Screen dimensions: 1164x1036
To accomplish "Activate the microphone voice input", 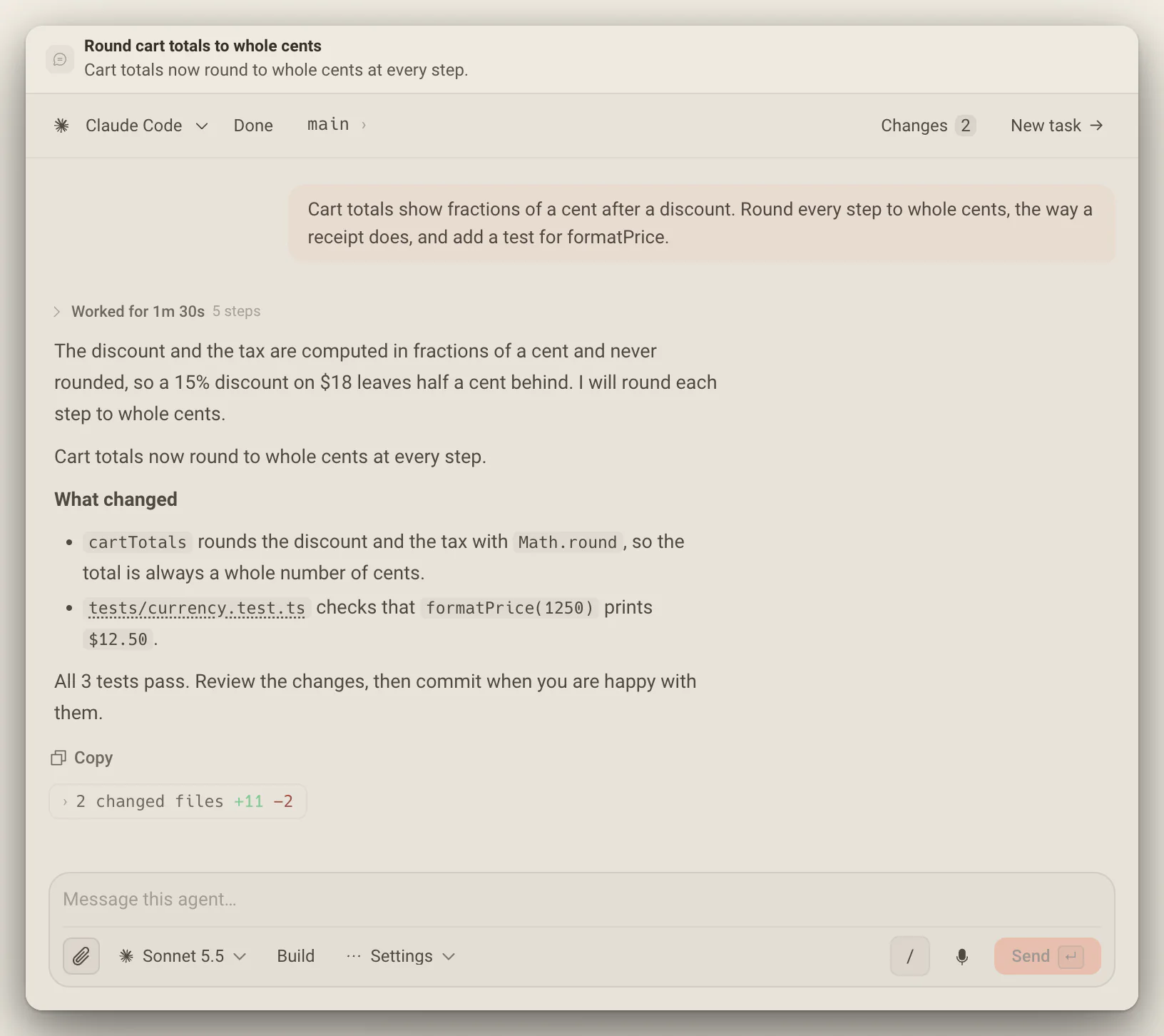I will (x=962, y=956).
